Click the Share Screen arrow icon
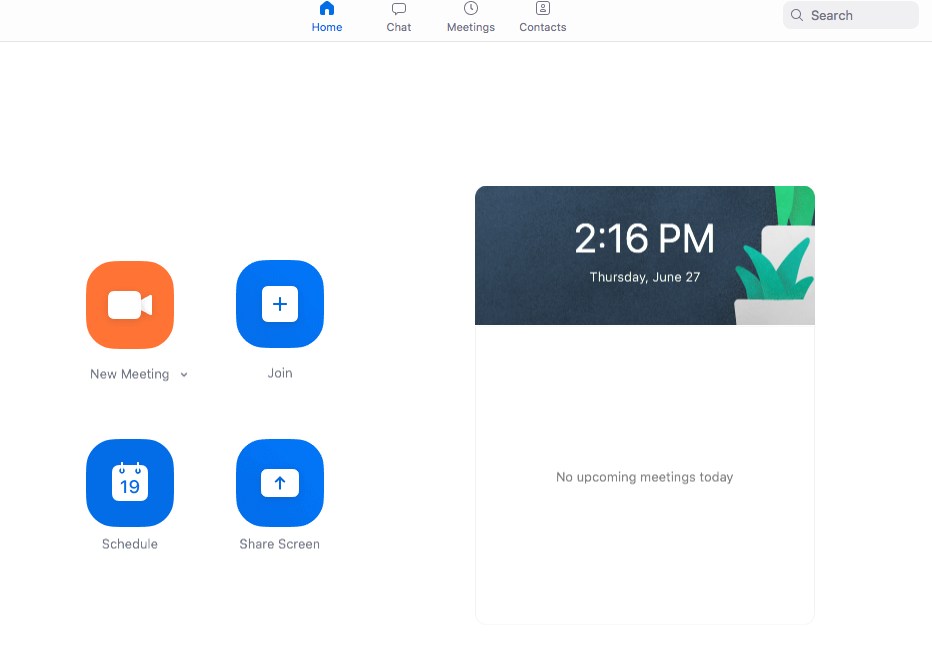The width and height of the screenshot is (932, 647). pos(280,483)
